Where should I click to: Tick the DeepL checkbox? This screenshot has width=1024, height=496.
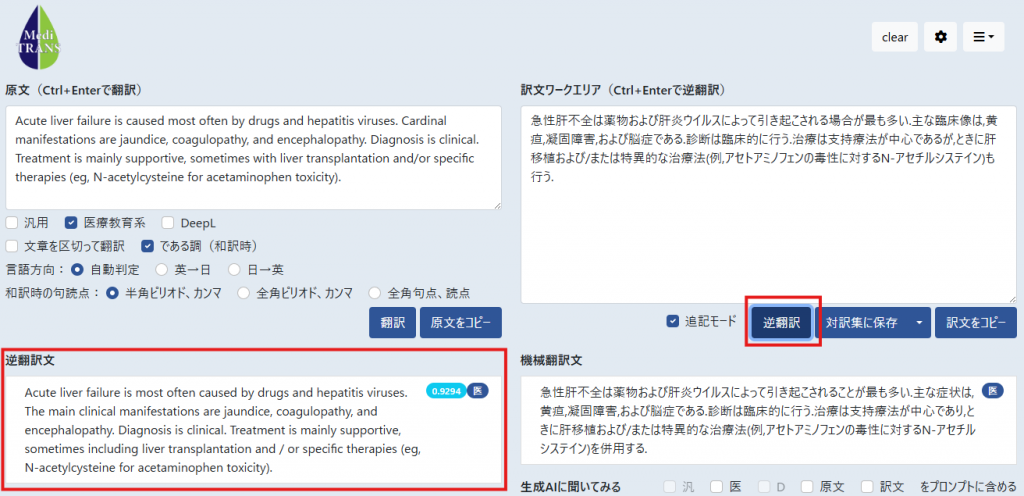168,223
